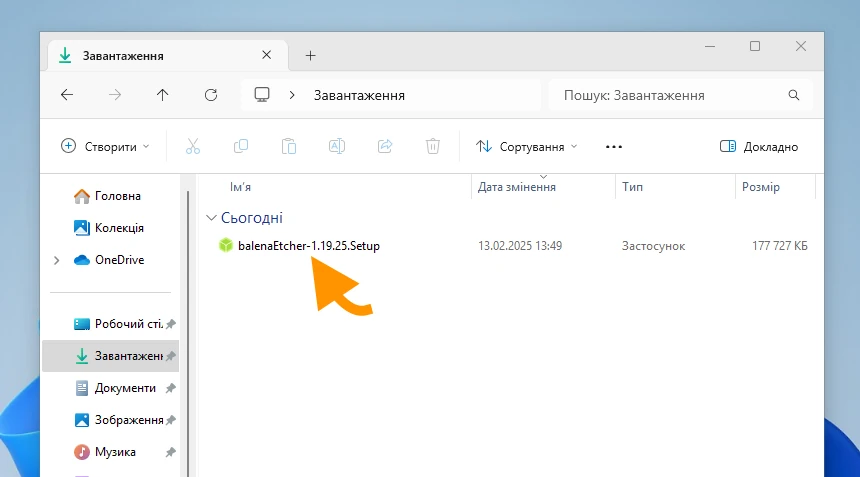Viewport: 860px width, 477px height.
Task: Open Музика in the sidebar
Action: (105, 452)
